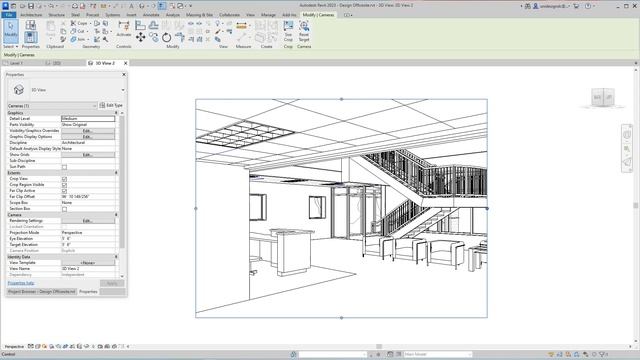Open the File menu tab
The height and width of the screenshot is (360, 640).
tap(9, 15)
